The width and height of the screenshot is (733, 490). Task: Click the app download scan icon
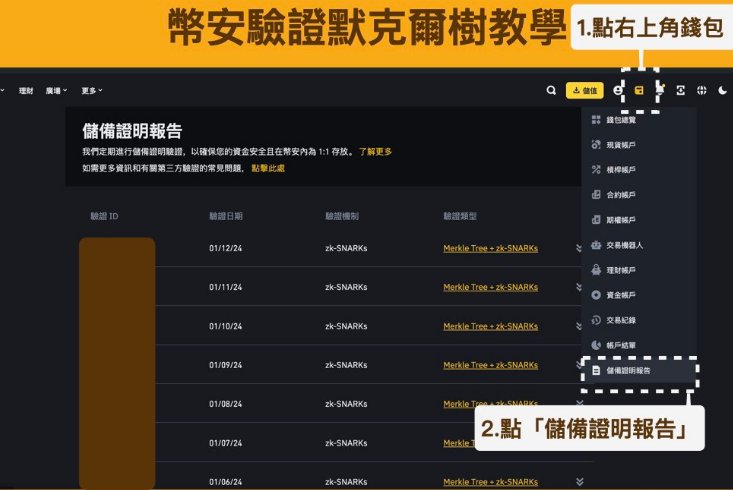(681, 90)
